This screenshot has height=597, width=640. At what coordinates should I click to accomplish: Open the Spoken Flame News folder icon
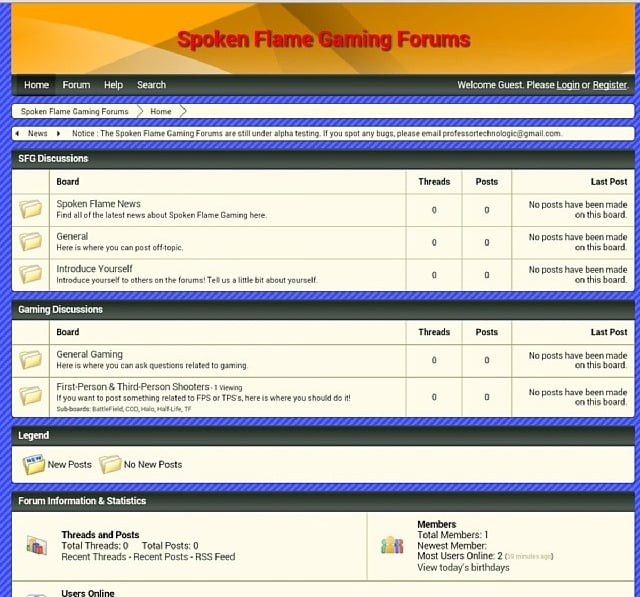[x=31, y=209]
